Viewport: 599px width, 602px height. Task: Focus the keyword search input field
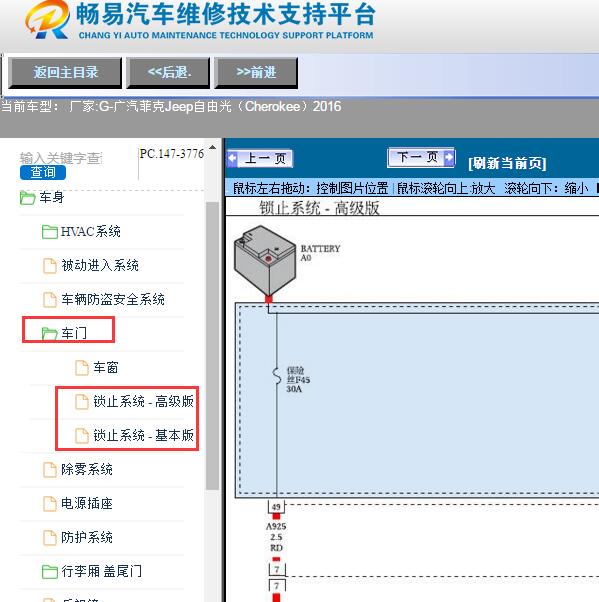coord(61,158)
